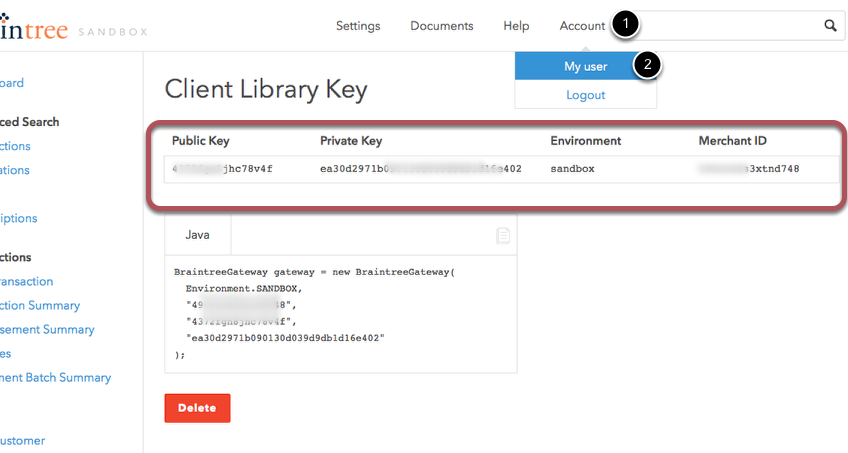This screenshot has width=848, height=453.
Task: Open Disbursement Summary in the sidebar
Action: point(47,330)
